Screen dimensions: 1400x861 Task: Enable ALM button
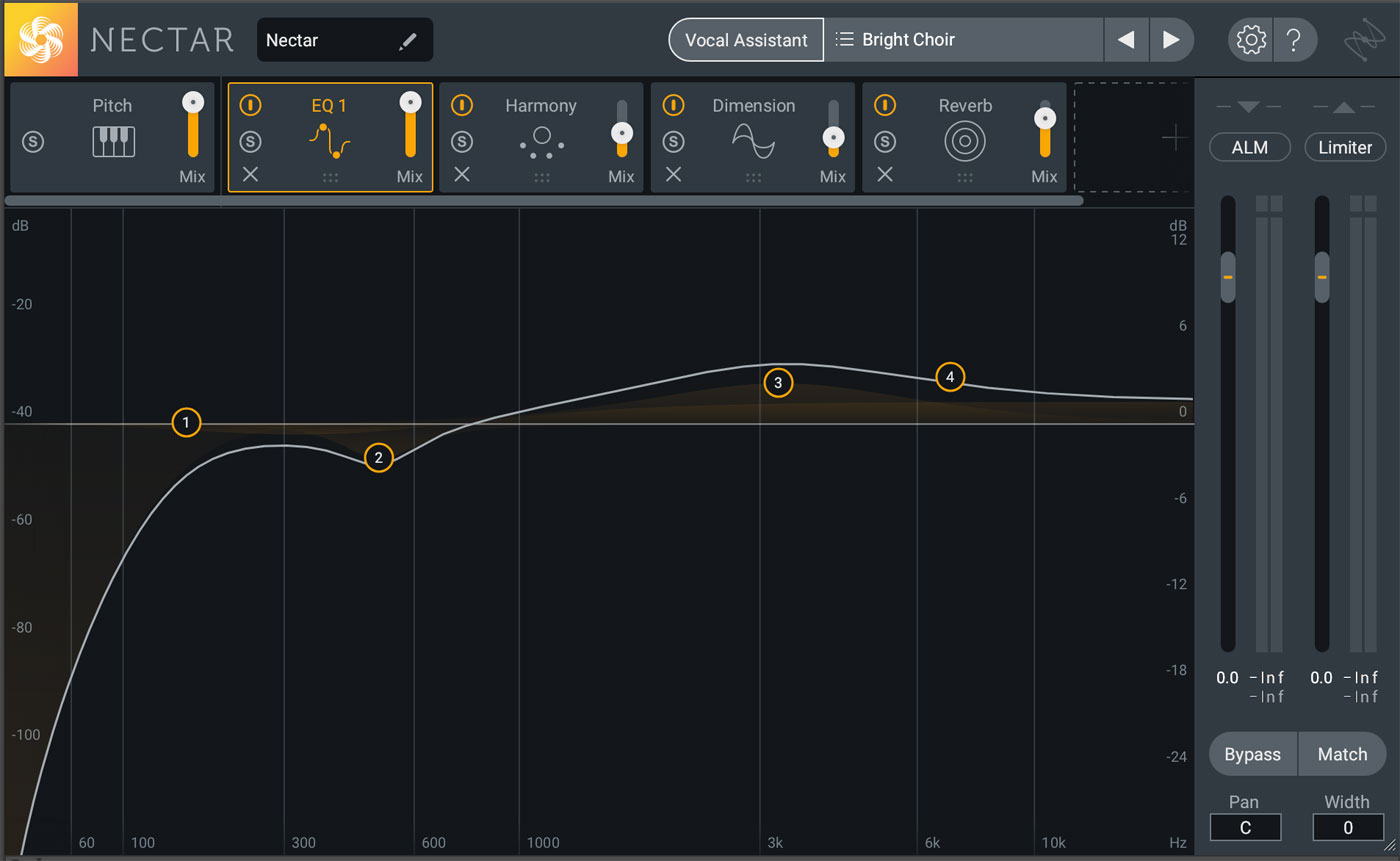[x=1249, y=147]
